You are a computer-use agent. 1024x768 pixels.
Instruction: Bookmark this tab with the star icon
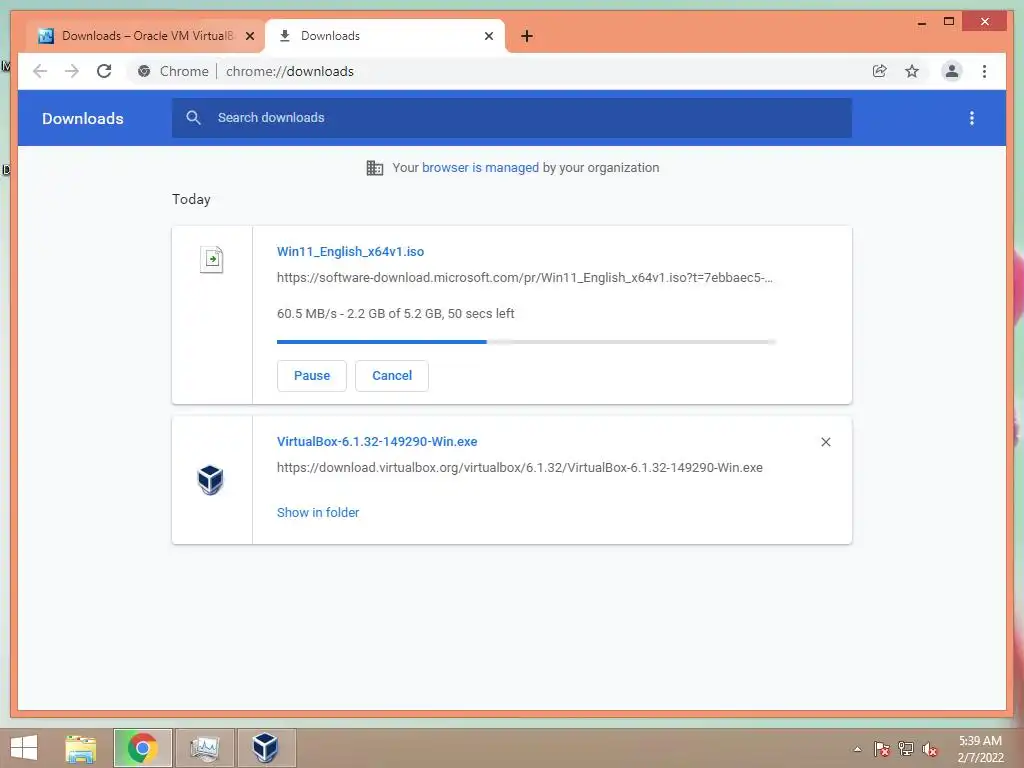pyautogui.click(x=912, y=71)
